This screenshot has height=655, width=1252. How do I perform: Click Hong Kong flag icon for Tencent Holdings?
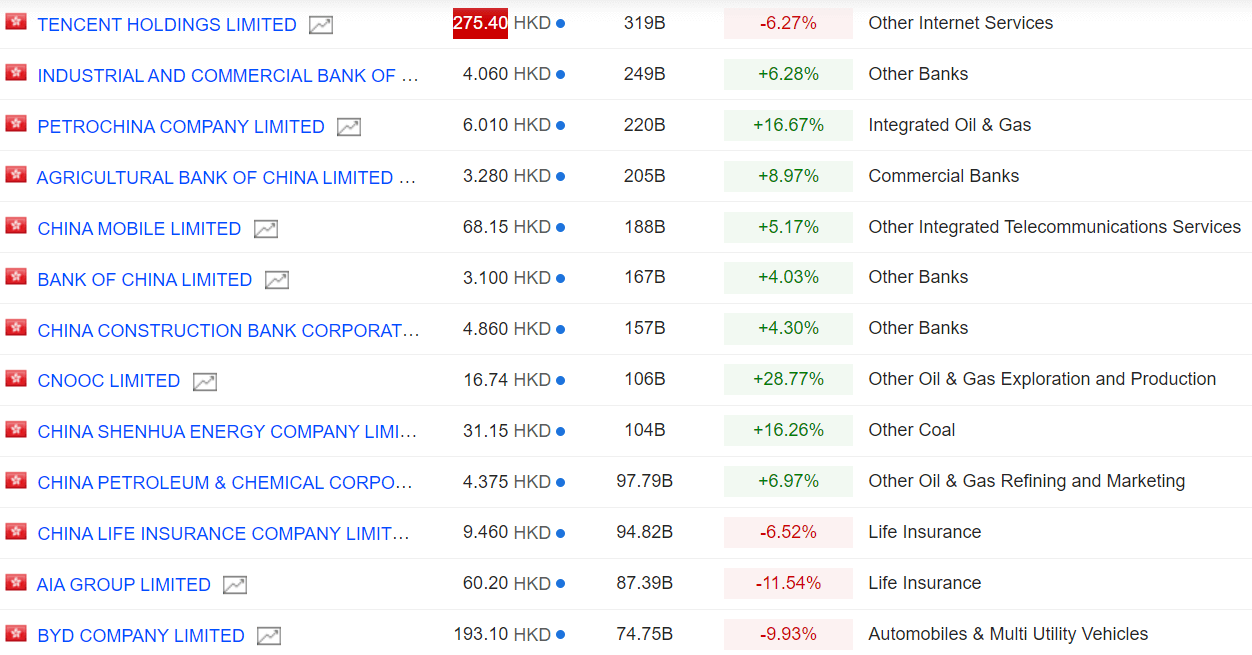pyautogui.click(x=16, y=21)
